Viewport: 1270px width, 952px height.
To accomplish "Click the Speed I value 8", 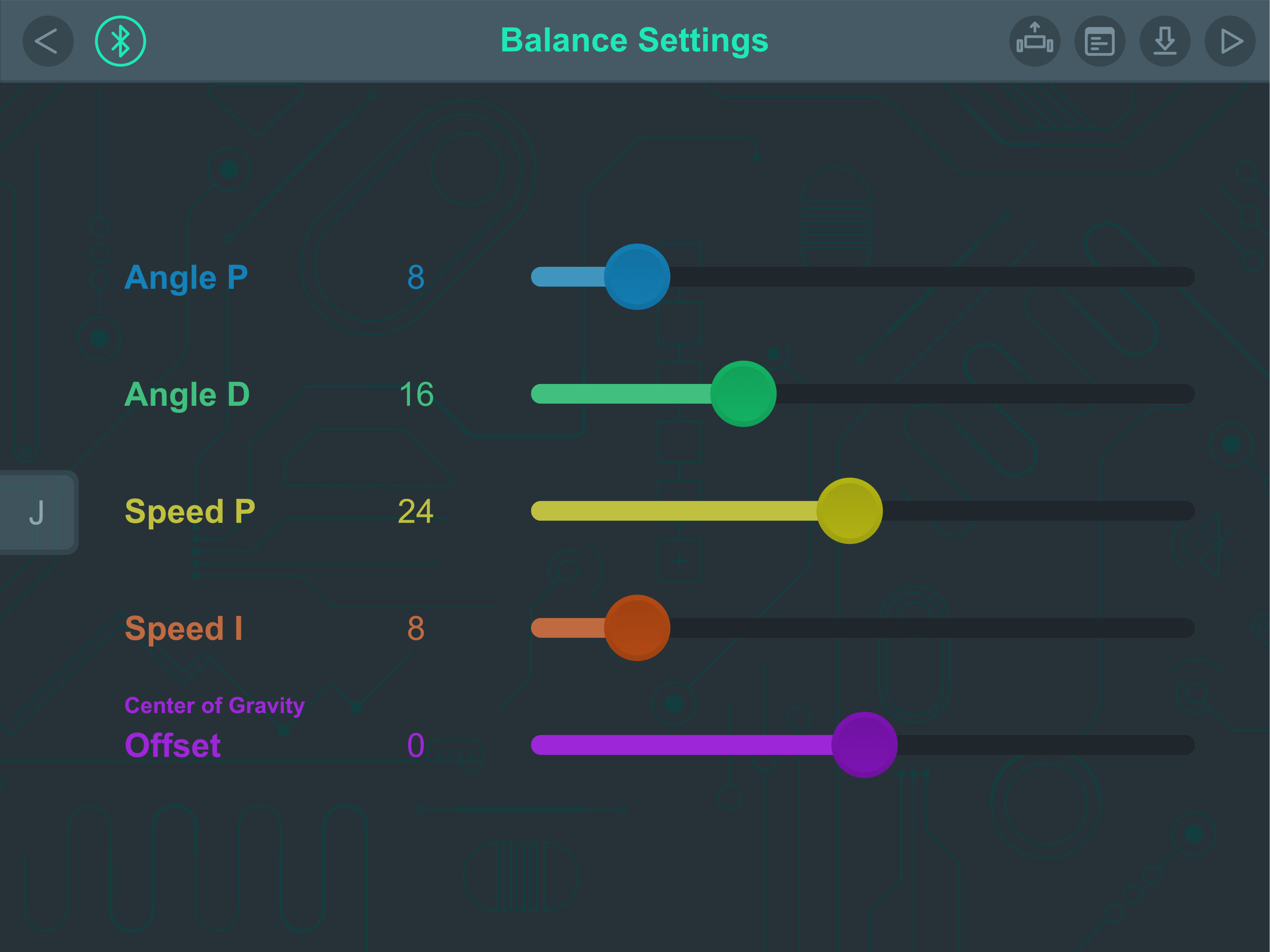I will [x=416, y=628].
